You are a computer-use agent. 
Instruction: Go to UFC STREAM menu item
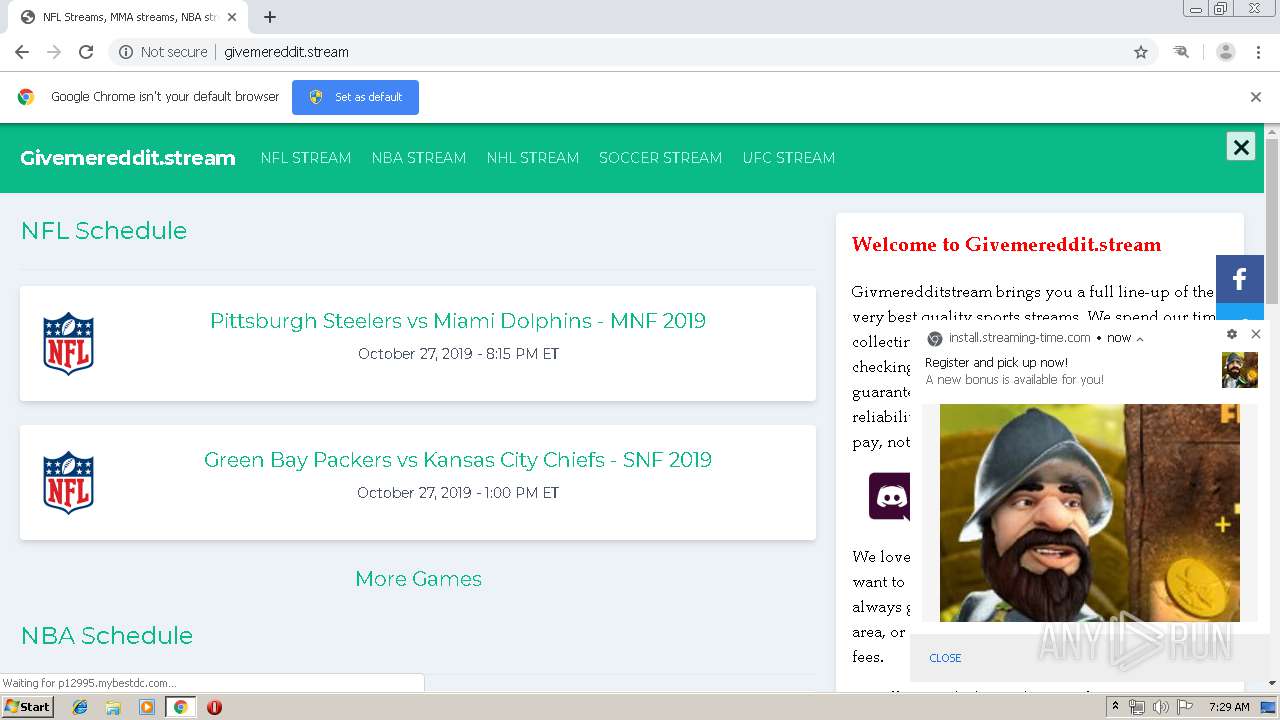point(789,158)
